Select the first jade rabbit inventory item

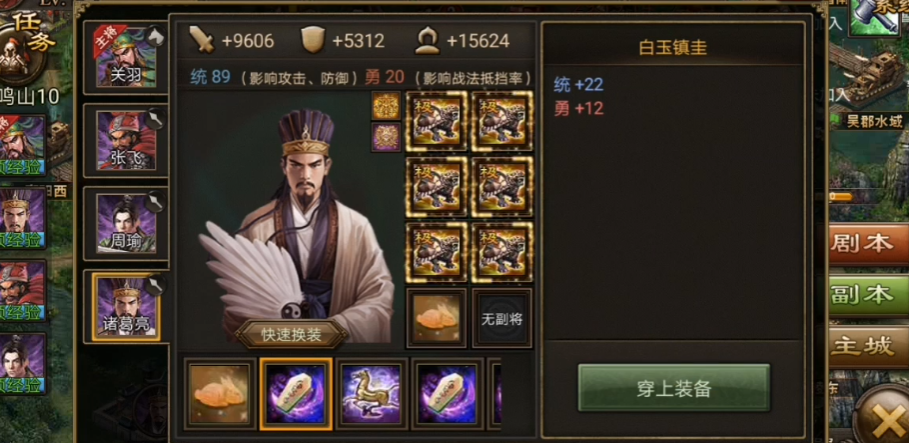tap(220, 394)
